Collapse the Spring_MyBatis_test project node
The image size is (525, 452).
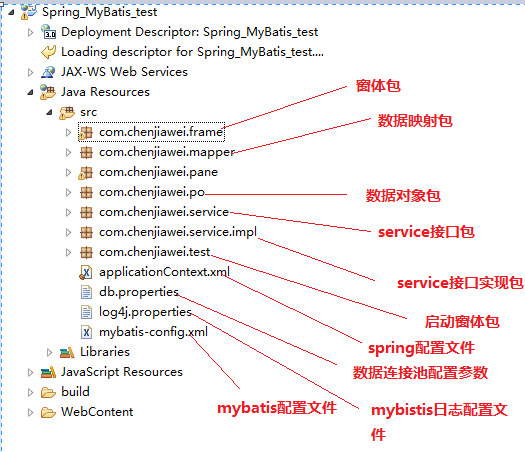click(11, 12)
